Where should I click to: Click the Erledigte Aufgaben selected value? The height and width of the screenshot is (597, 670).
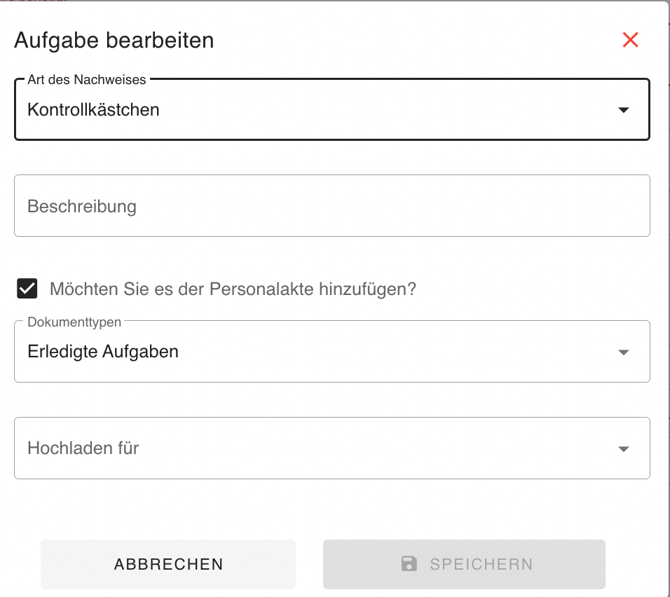pyautogui.click(x=103, y=351)
